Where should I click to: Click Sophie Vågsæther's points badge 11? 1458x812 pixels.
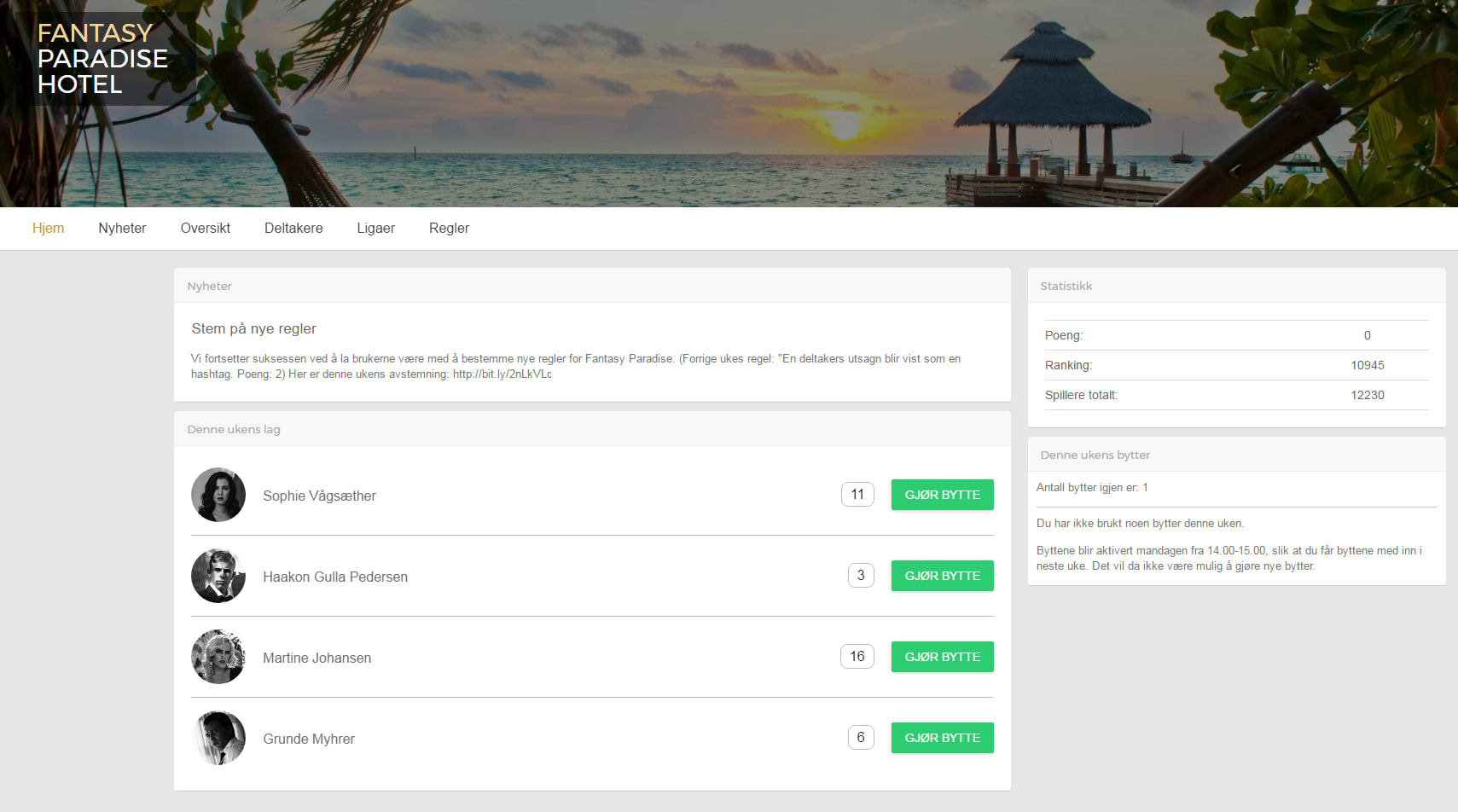click(x=857, y=495)
